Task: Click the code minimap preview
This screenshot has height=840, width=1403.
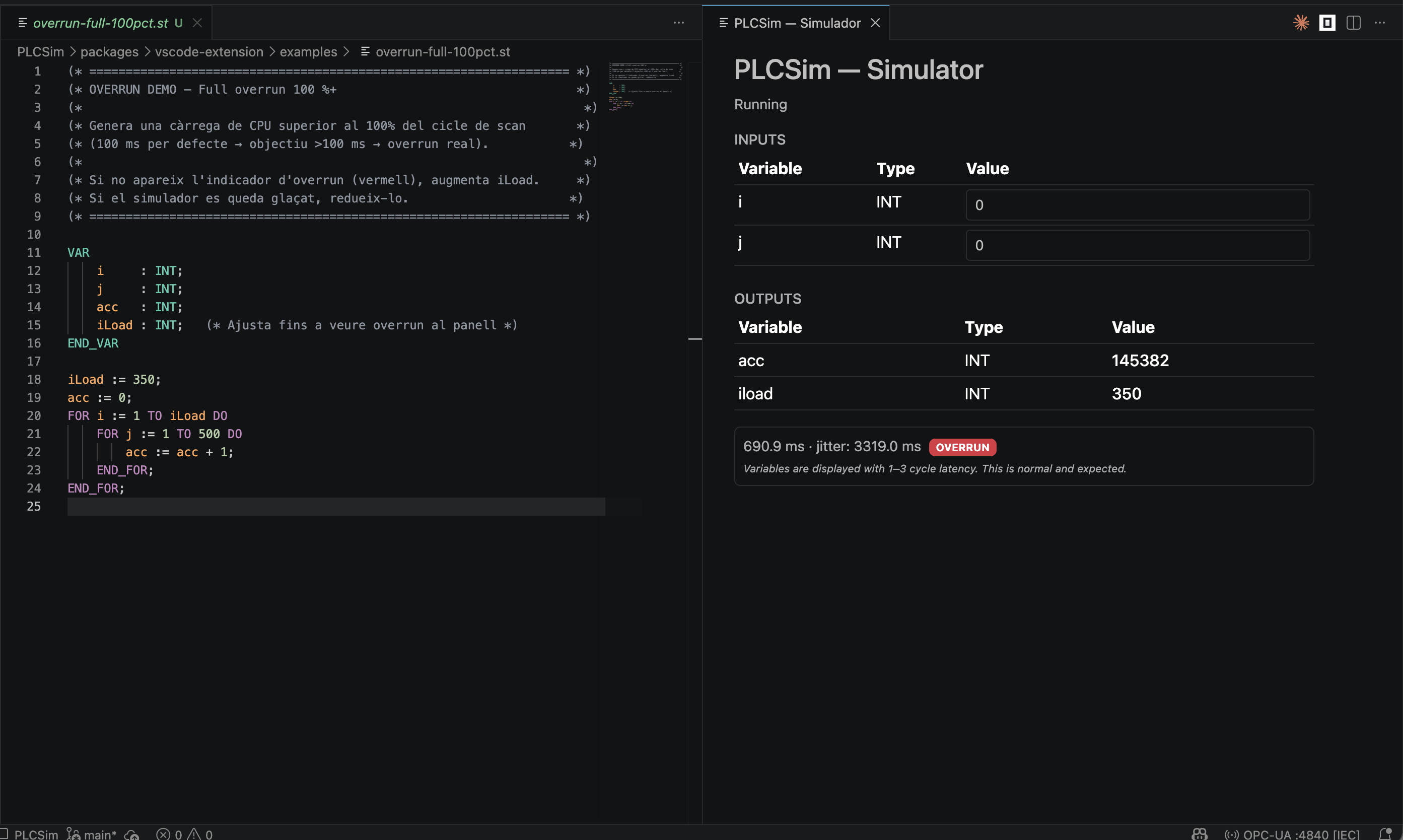Action: point(645,86)
